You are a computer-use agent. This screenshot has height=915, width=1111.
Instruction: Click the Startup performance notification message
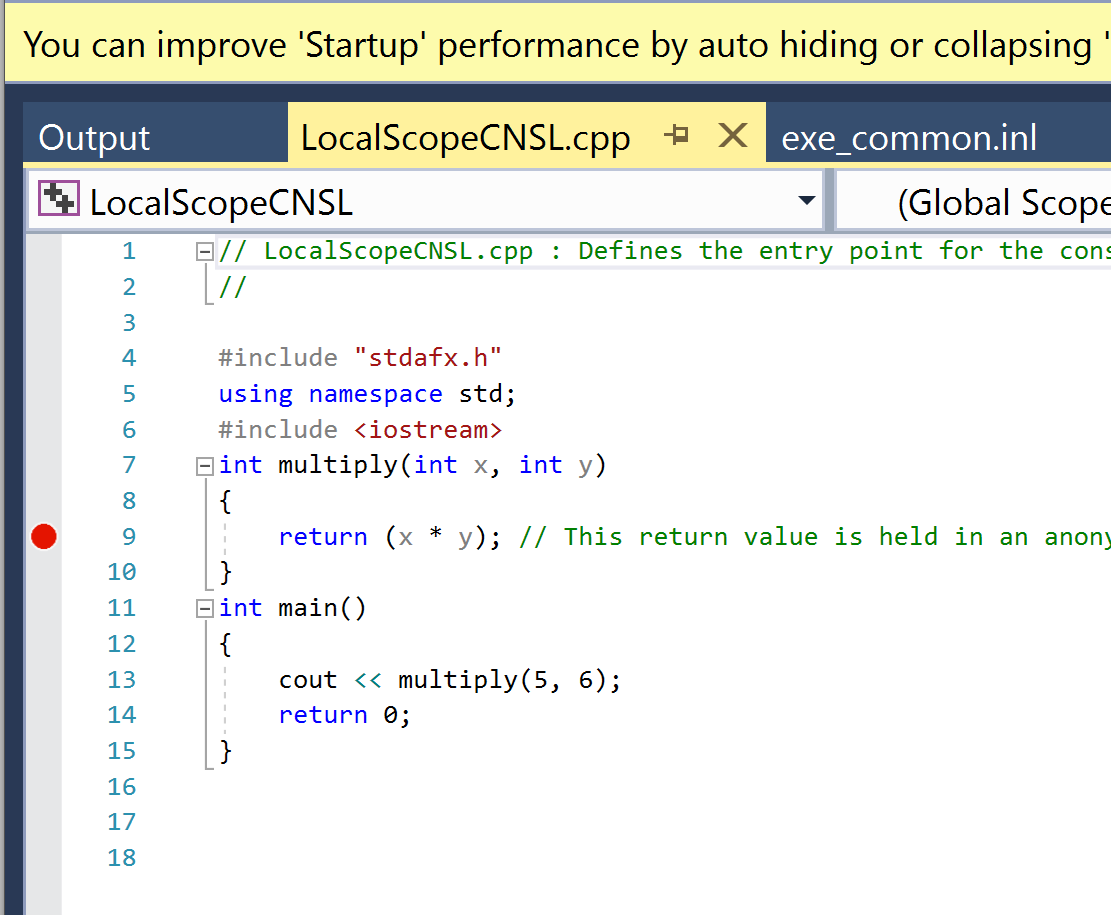[555, 44]
